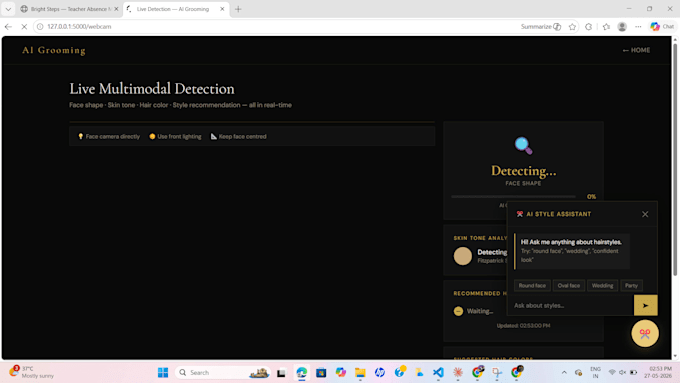Open browser extensions icon
Screen dimensions: 680x383
588,27
